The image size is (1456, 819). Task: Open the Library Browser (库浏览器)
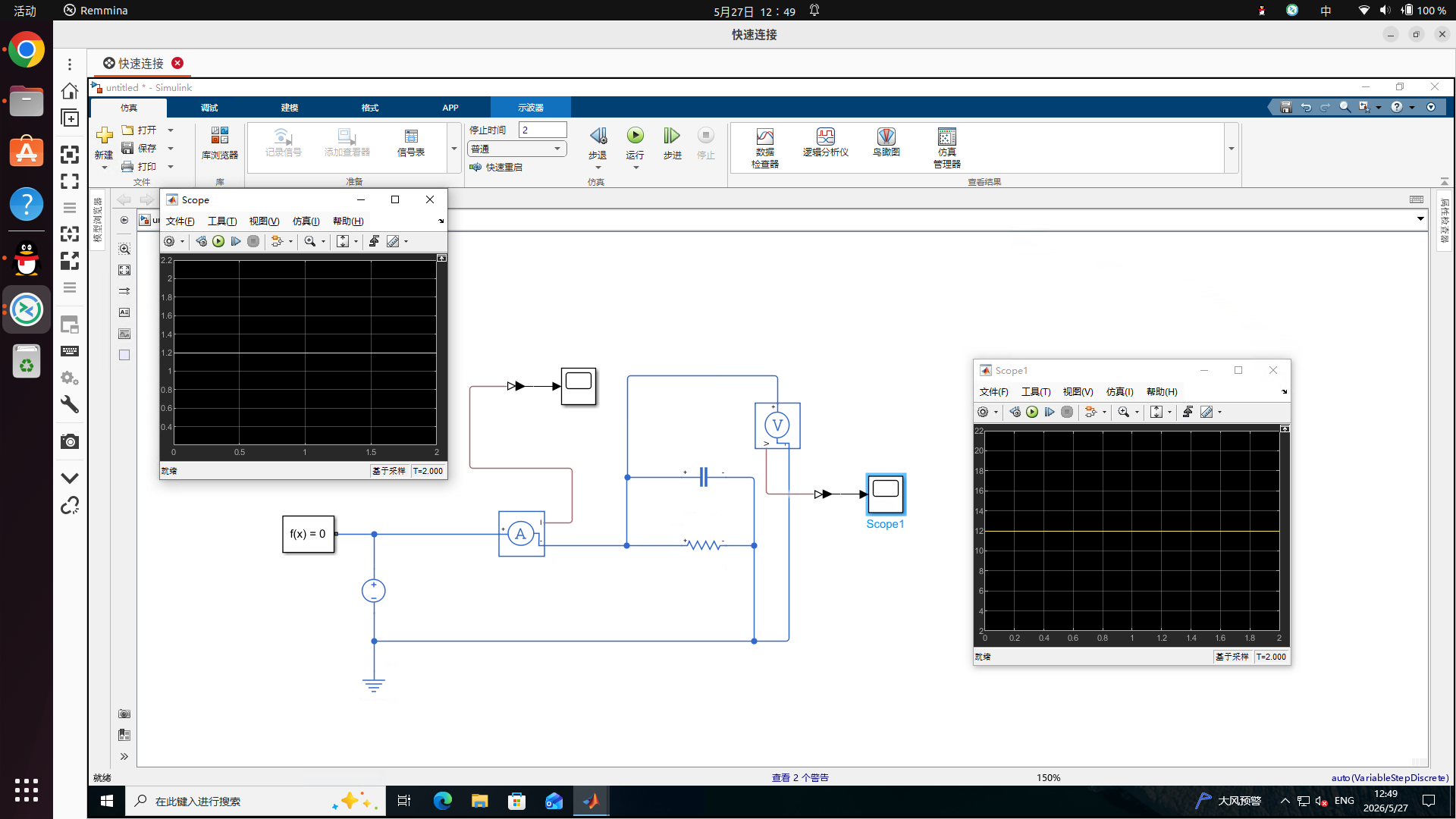(219, 143)
